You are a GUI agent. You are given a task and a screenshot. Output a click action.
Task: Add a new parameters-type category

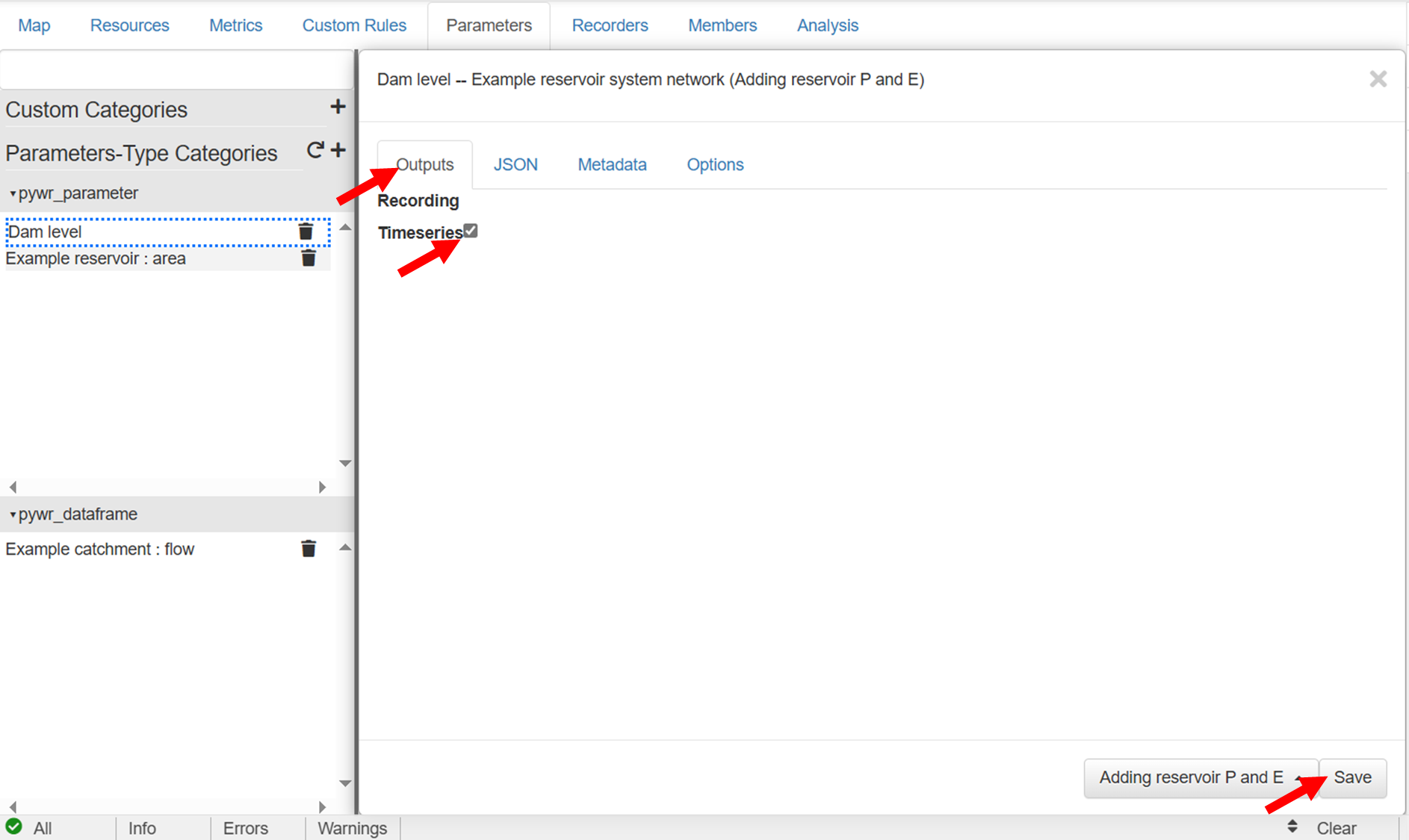pos(338,151)
